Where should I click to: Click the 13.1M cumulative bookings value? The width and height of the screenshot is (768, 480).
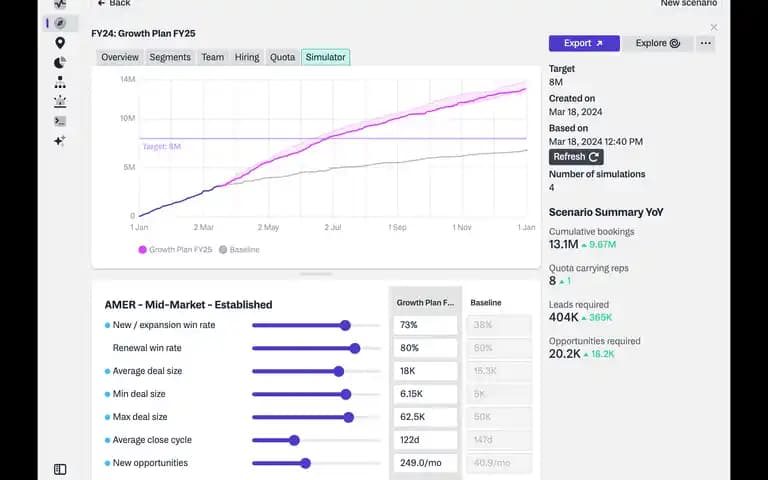click(563, 244)
